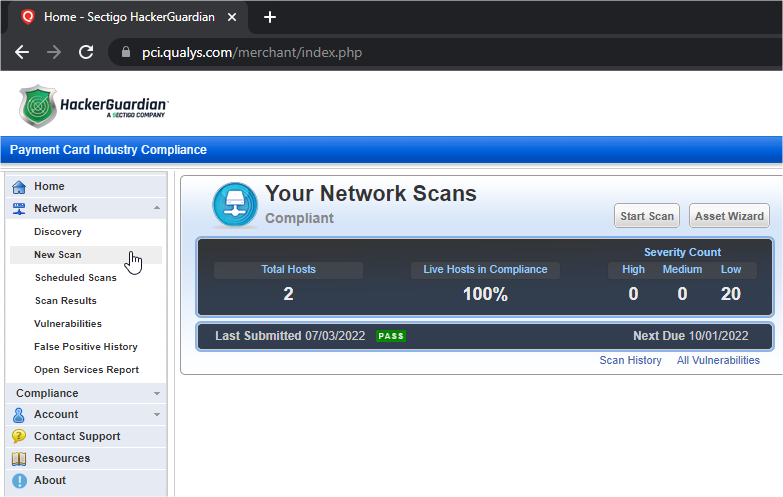Image resolution: width=783 pixels, height=497 pixels.
Task: Click the Home house icon in sidebar
Action: pyautogui.click(x=19, y=186)
